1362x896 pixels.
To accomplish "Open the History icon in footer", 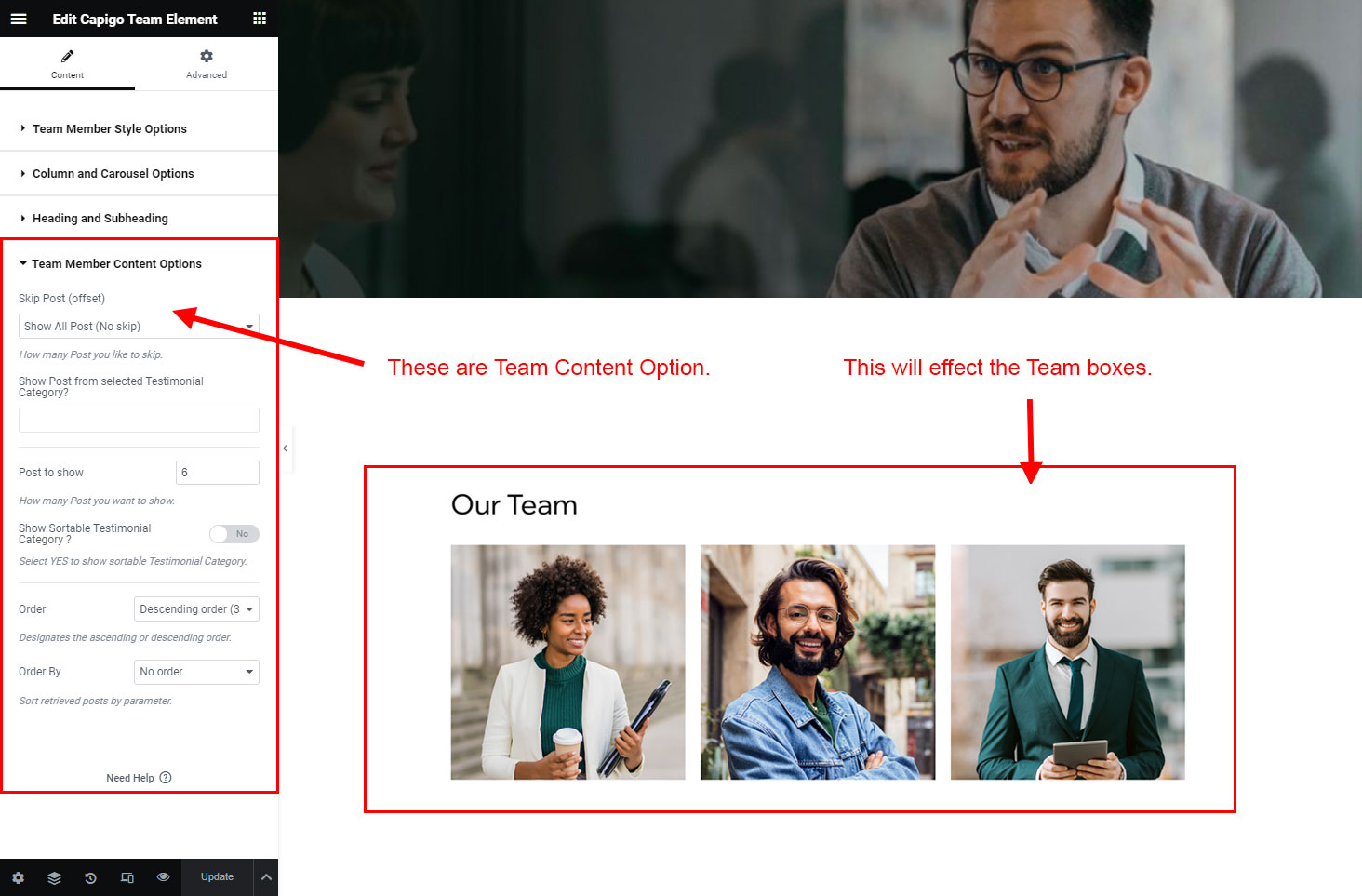I will pos(90,877).
